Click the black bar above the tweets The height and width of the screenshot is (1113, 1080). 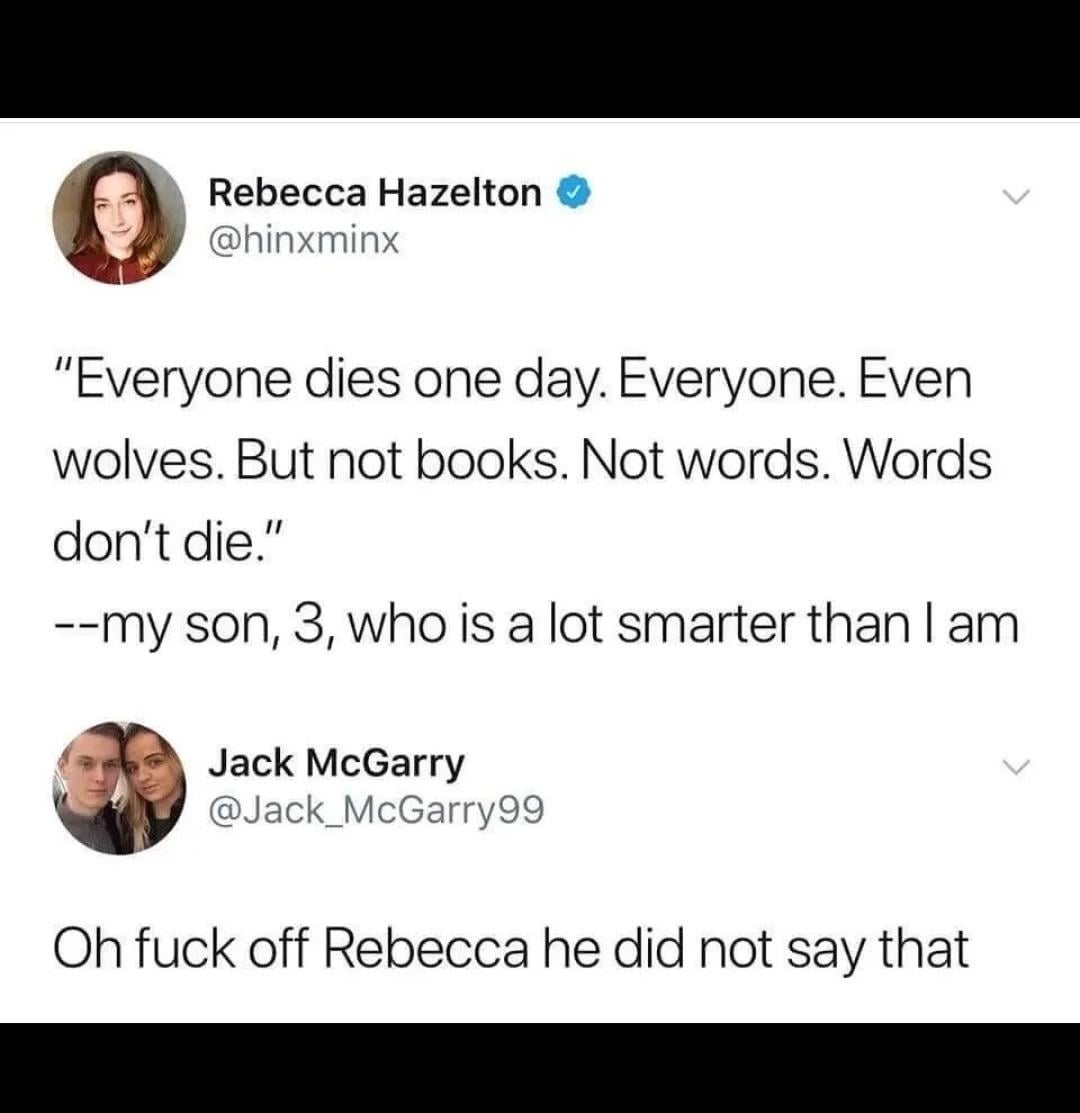pos(540,59)
